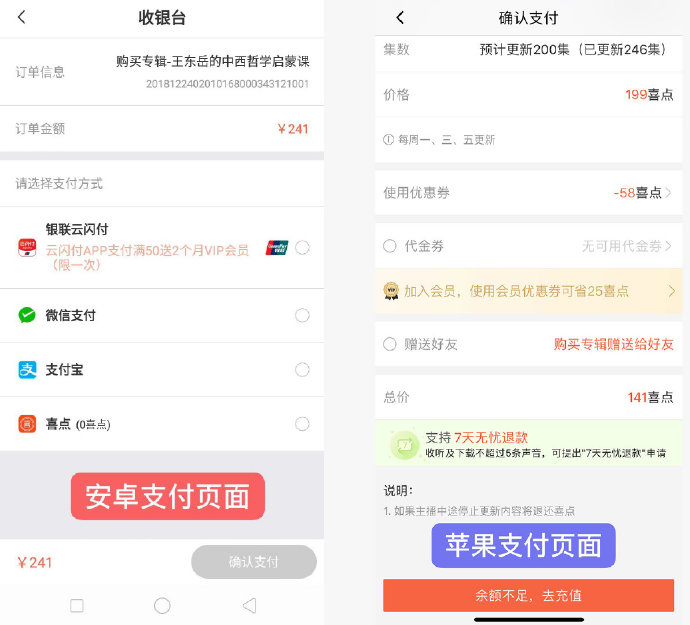This screenshot has height=625, width=690.
Task: Go back from the 确认支付 page
Action: point(400,18)
